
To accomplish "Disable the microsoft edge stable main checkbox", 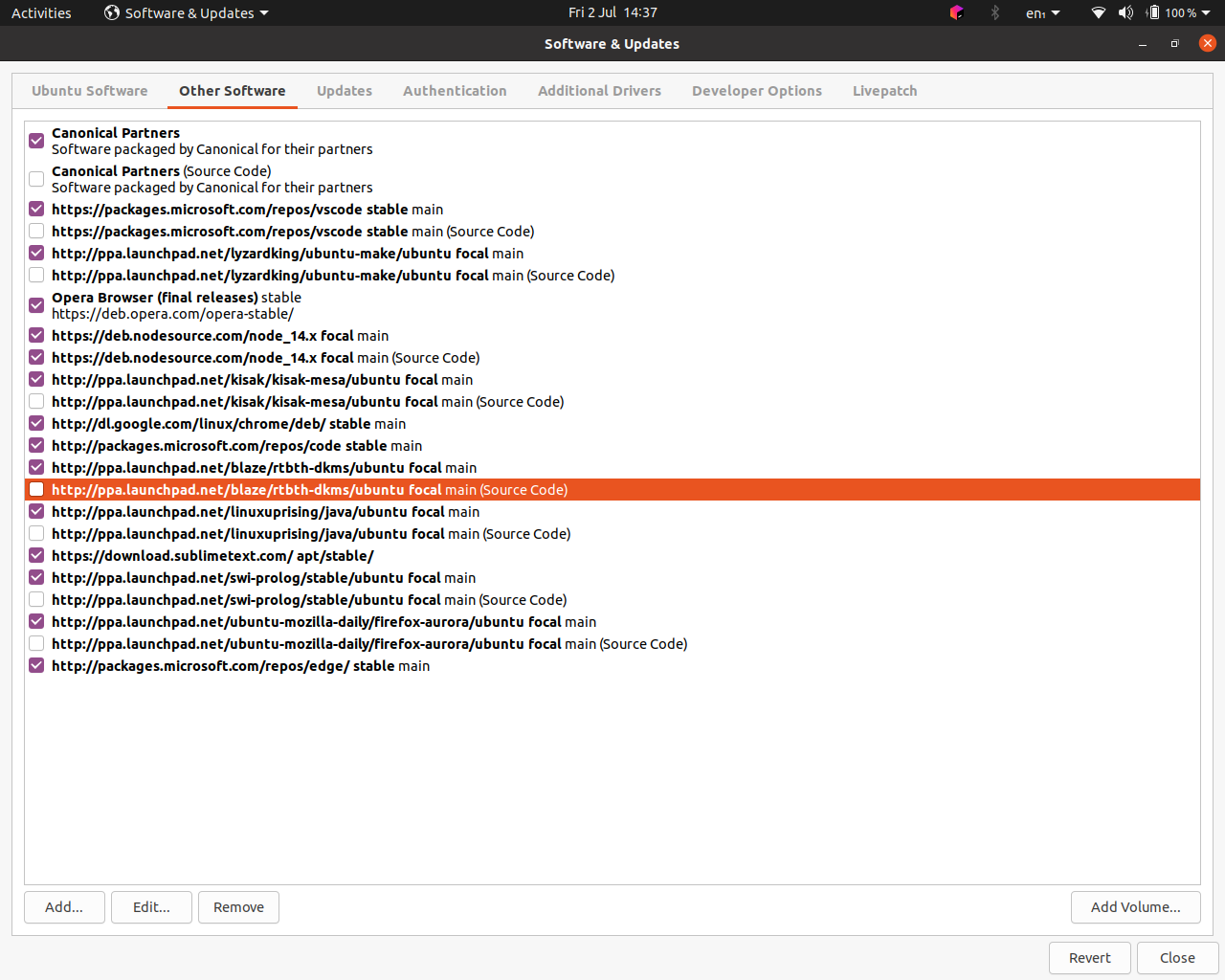I will pos(36,665).
